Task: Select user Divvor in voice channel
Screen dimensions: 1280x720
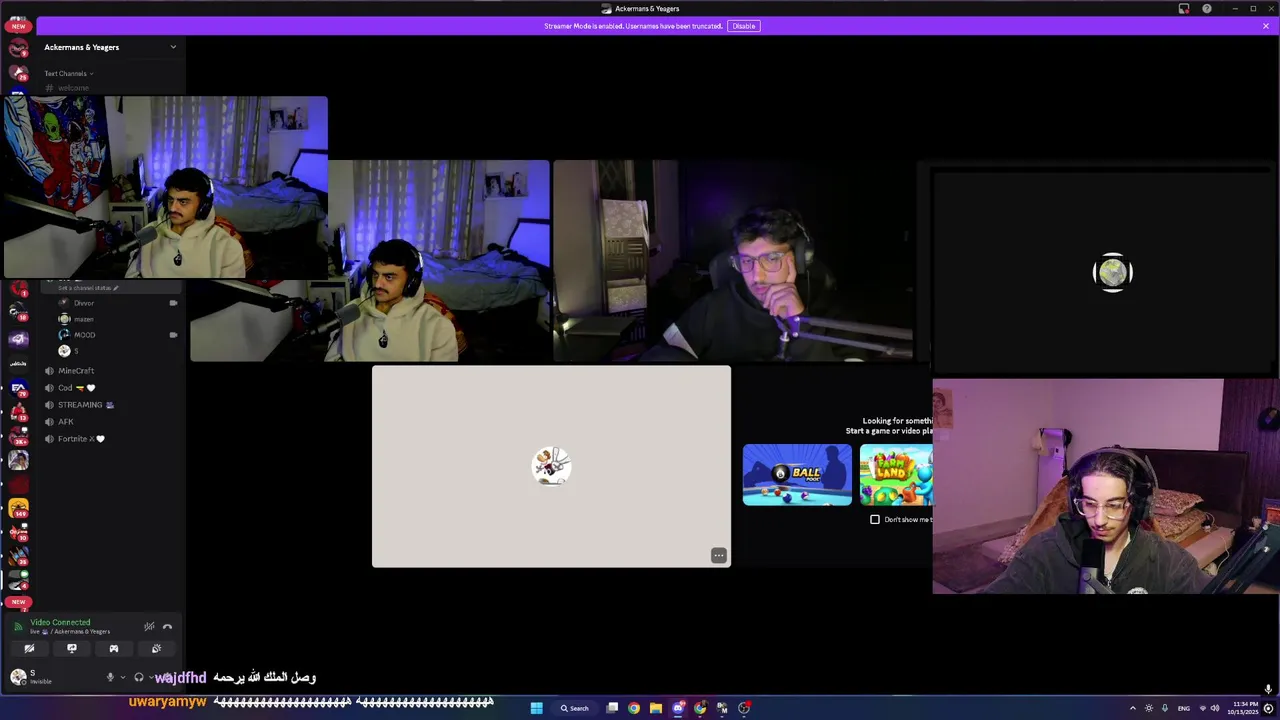Action: tap(84, 303)
